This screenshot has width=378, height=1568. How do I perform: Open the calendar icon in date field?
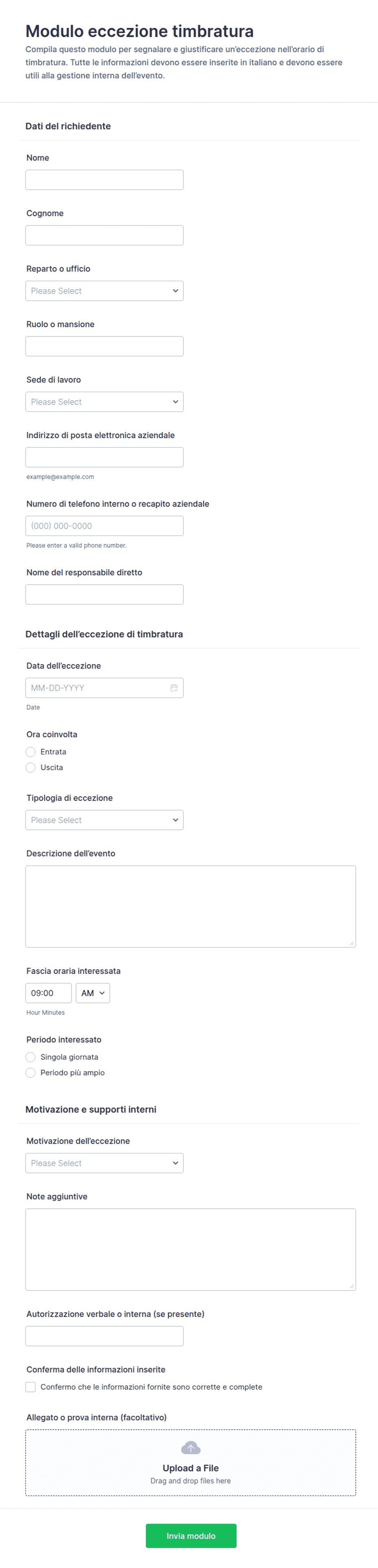point(174,688)
